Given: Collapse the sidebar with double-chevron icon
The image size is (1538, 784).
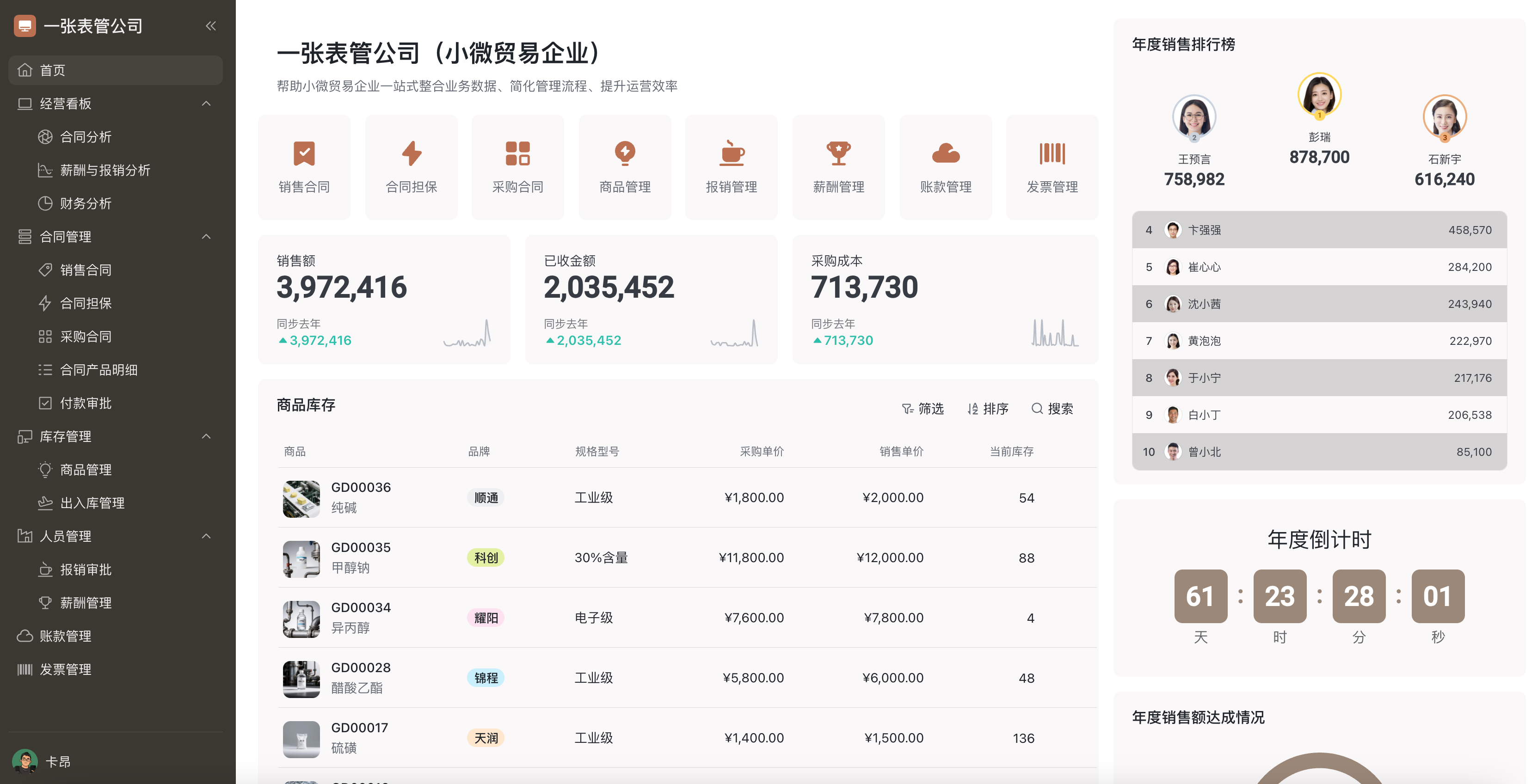Looking at the screenshot, I should point(211,26).
